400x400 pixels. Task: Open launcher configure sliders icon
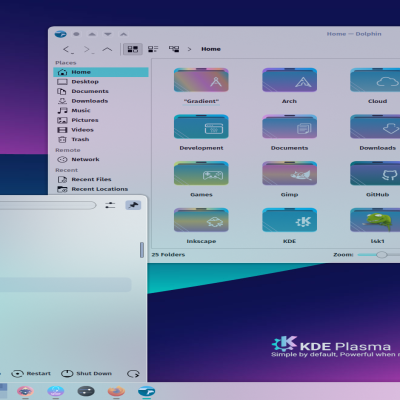(110, 205)
